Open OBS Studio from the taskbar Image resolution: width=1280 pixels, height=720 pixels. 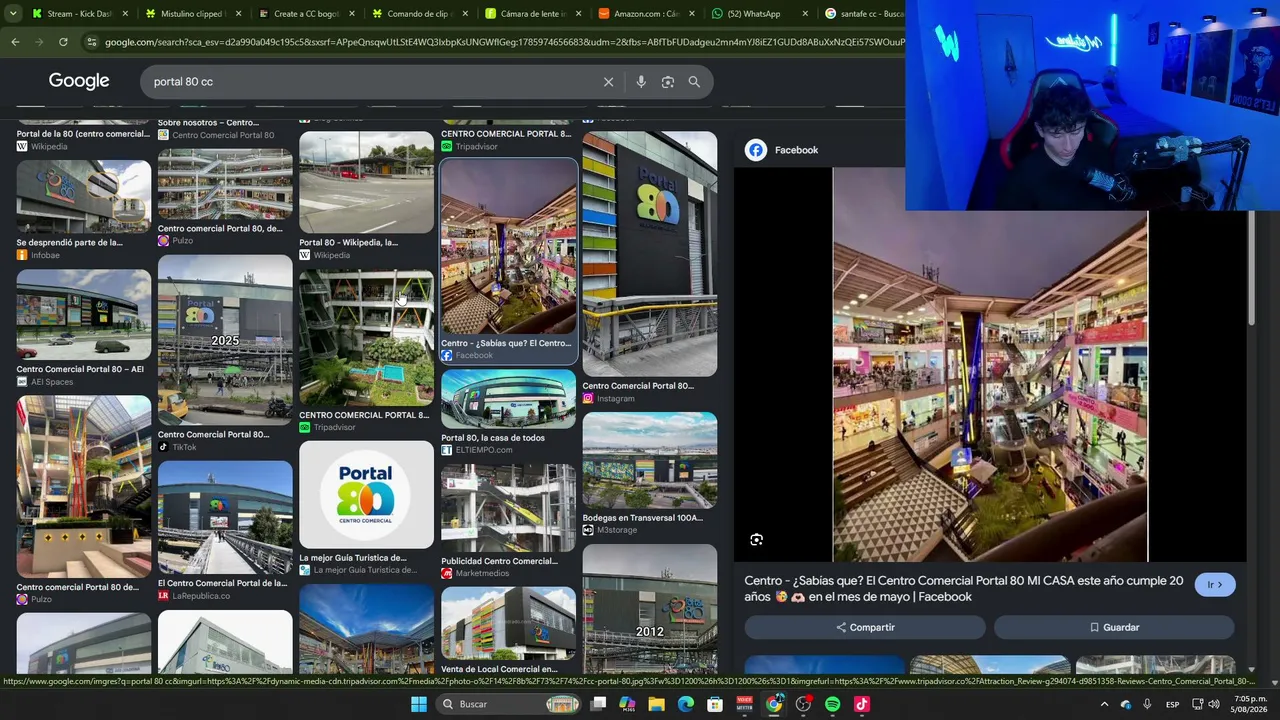[803, 704]
